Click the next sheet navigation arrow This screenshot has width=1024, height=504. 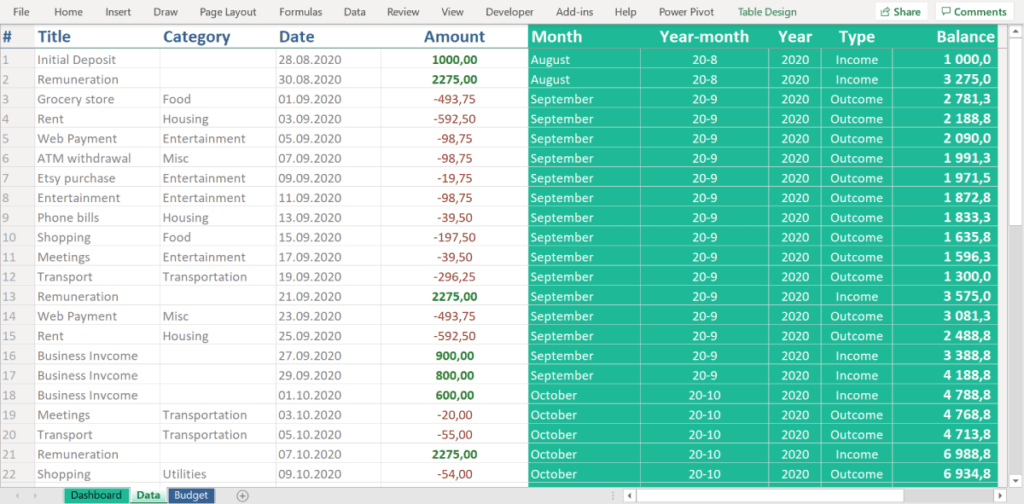(x=35, y=496)
